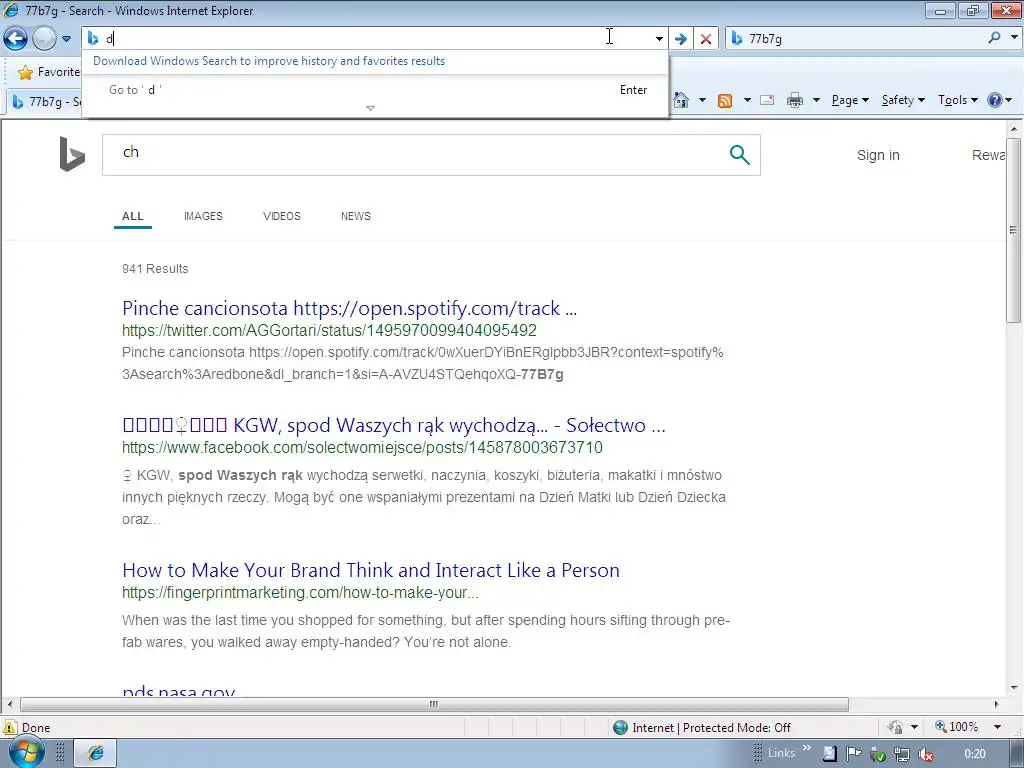
Task: Open 'How to Make Your Brand Think' result
Action: 371,570
